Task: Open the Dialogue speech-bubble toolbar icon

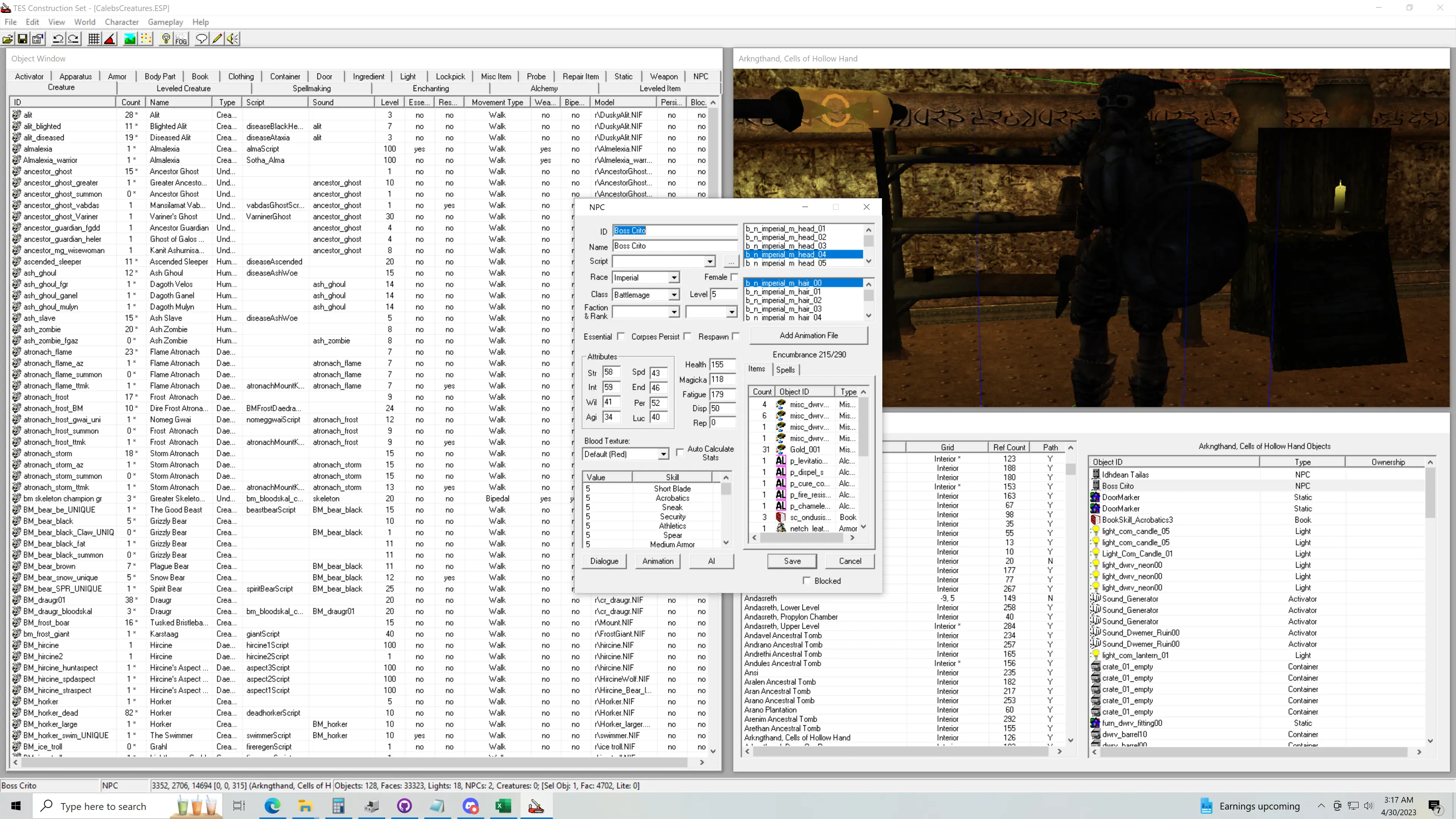Action: pyautogui.click(x=201, y=39)
